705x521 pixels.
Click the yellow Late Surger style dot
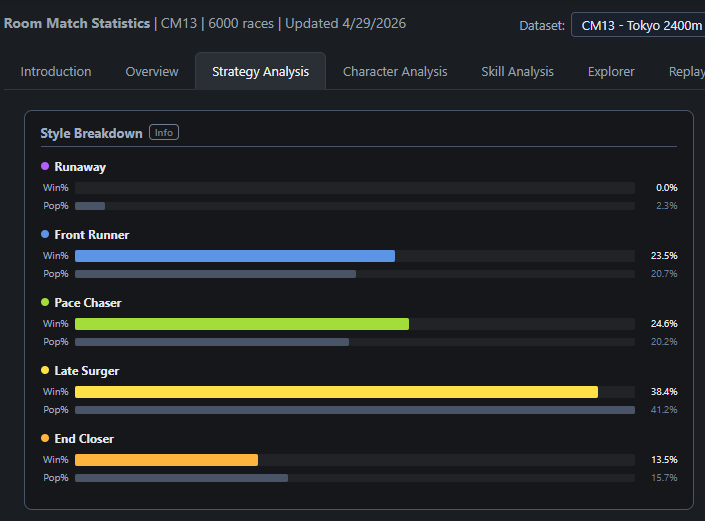click(x=45, y=370)
